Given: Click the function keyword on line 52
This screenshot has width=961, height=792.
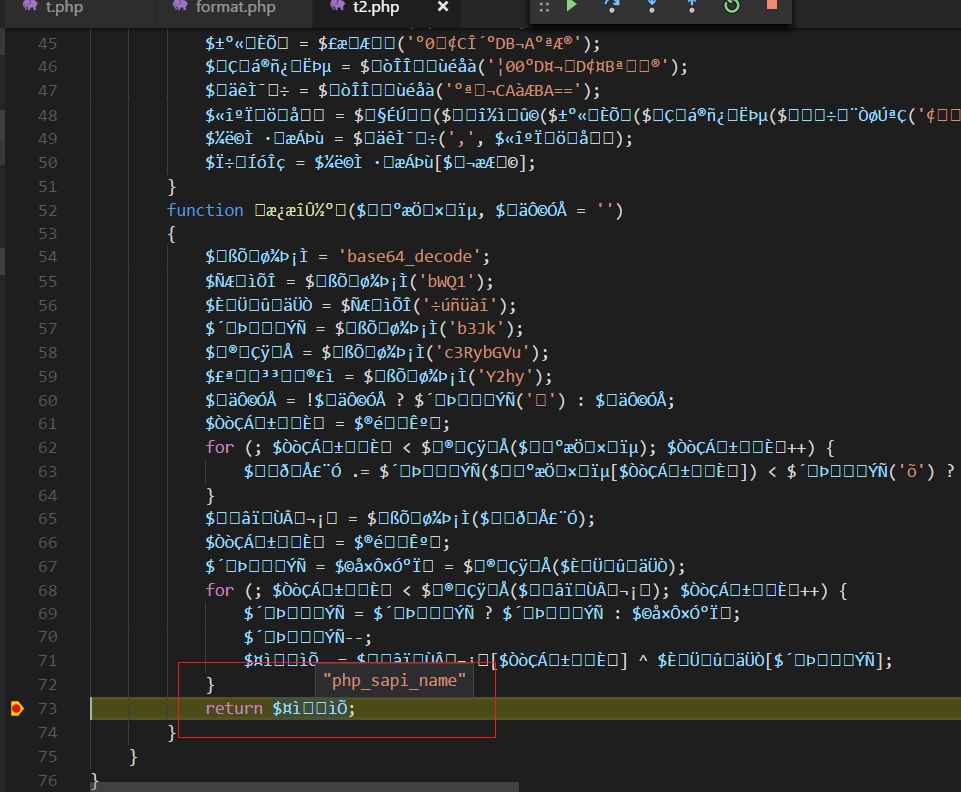Looking at the screenshot, I should pyautogui.click(x=205, y=210).
